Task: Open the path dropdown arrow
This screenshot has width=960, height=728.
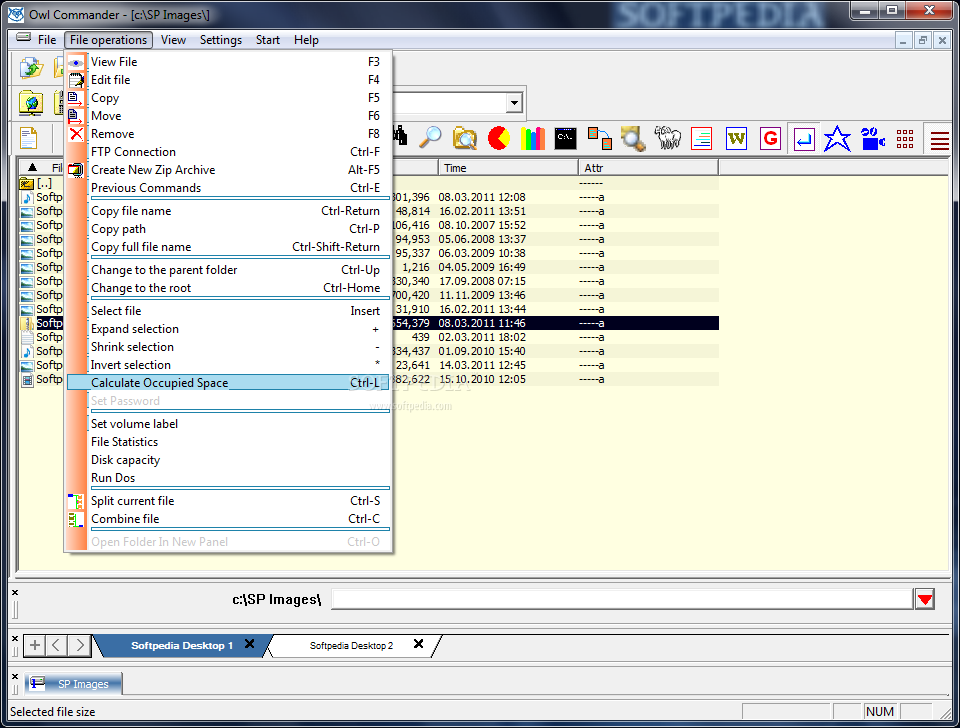Action: (514, 103)
